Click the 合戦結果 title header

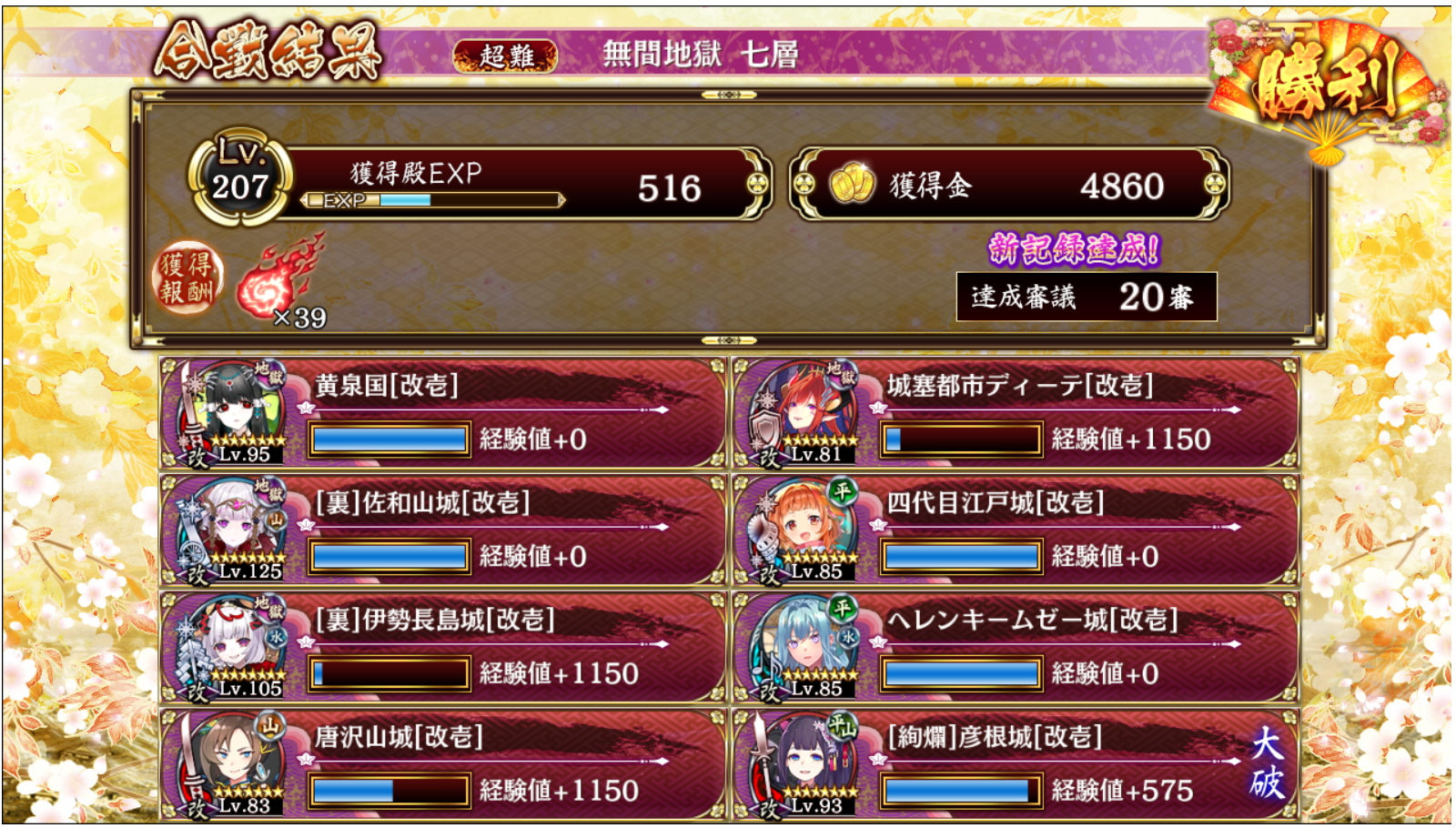point(267,50)
